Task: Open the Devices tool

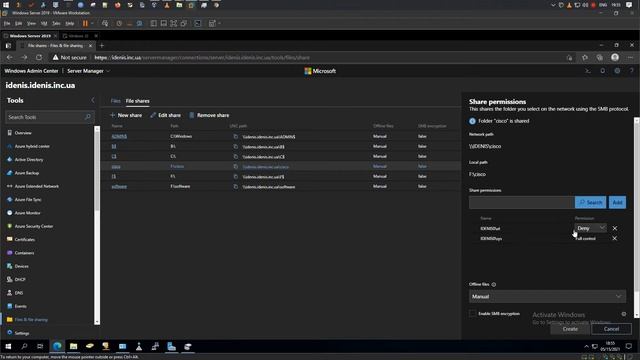Action: 21,266
